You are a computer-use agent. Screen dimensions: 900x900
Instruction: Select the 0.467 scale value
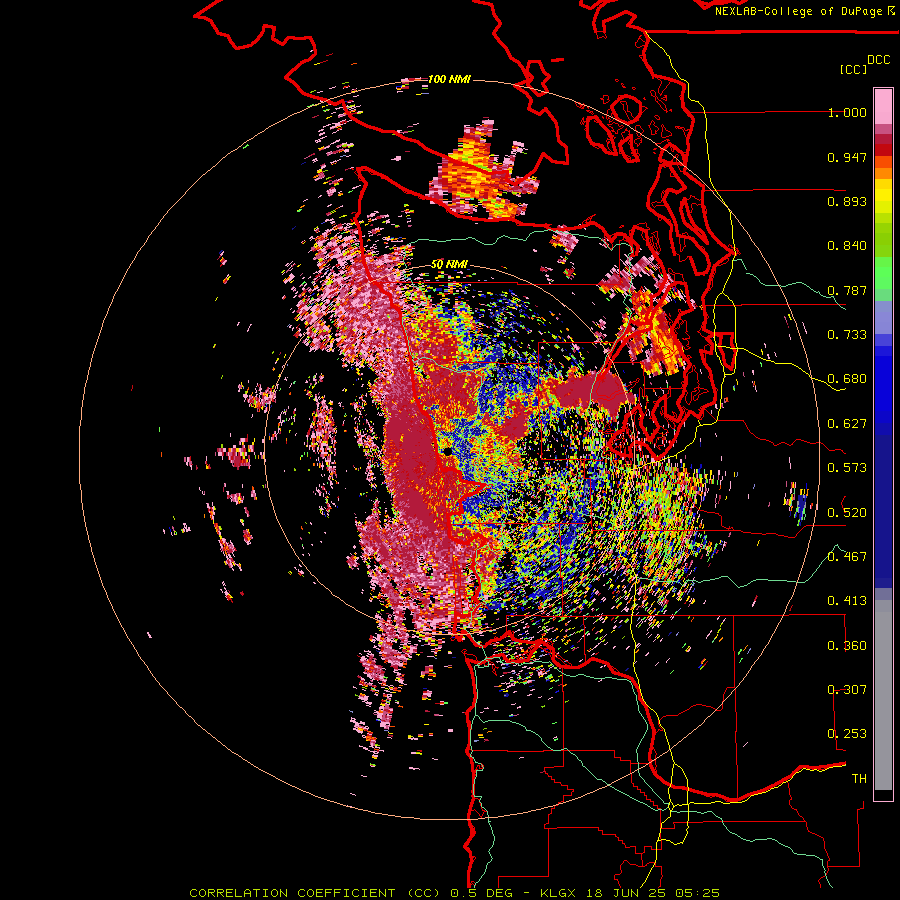(x=847, y=556)
